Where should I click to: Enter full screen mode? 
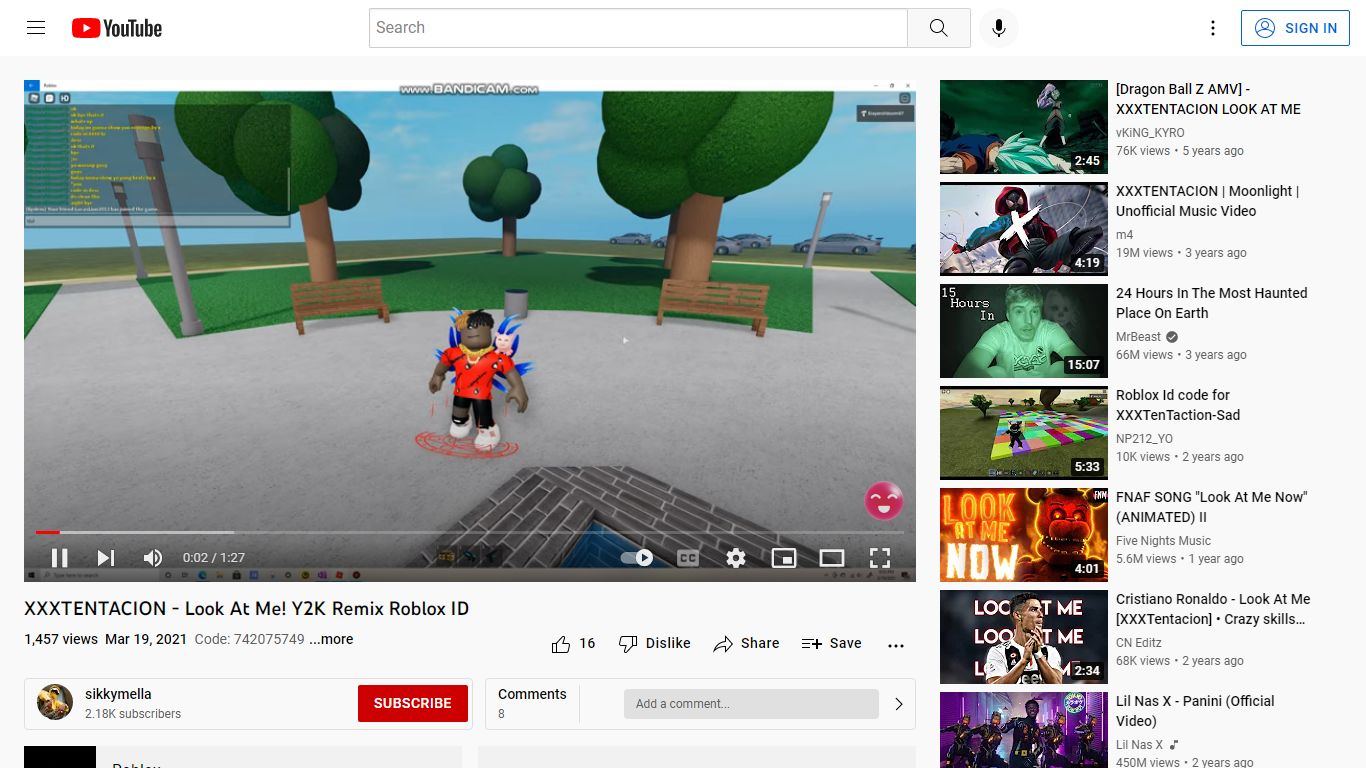click(880, 558)
